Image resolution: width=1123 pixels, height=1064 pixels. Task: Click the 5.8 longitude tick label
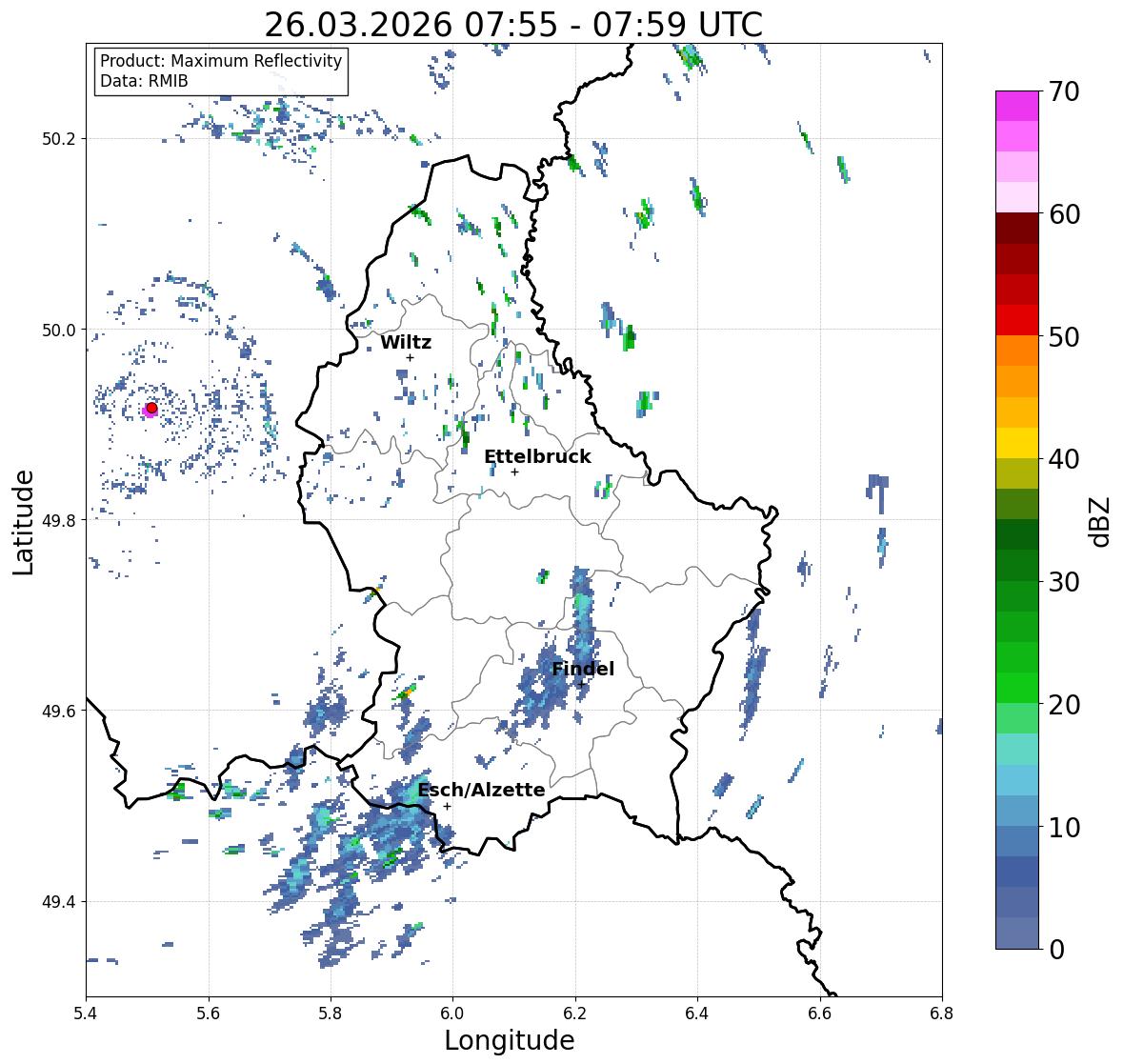(331, 1014)
